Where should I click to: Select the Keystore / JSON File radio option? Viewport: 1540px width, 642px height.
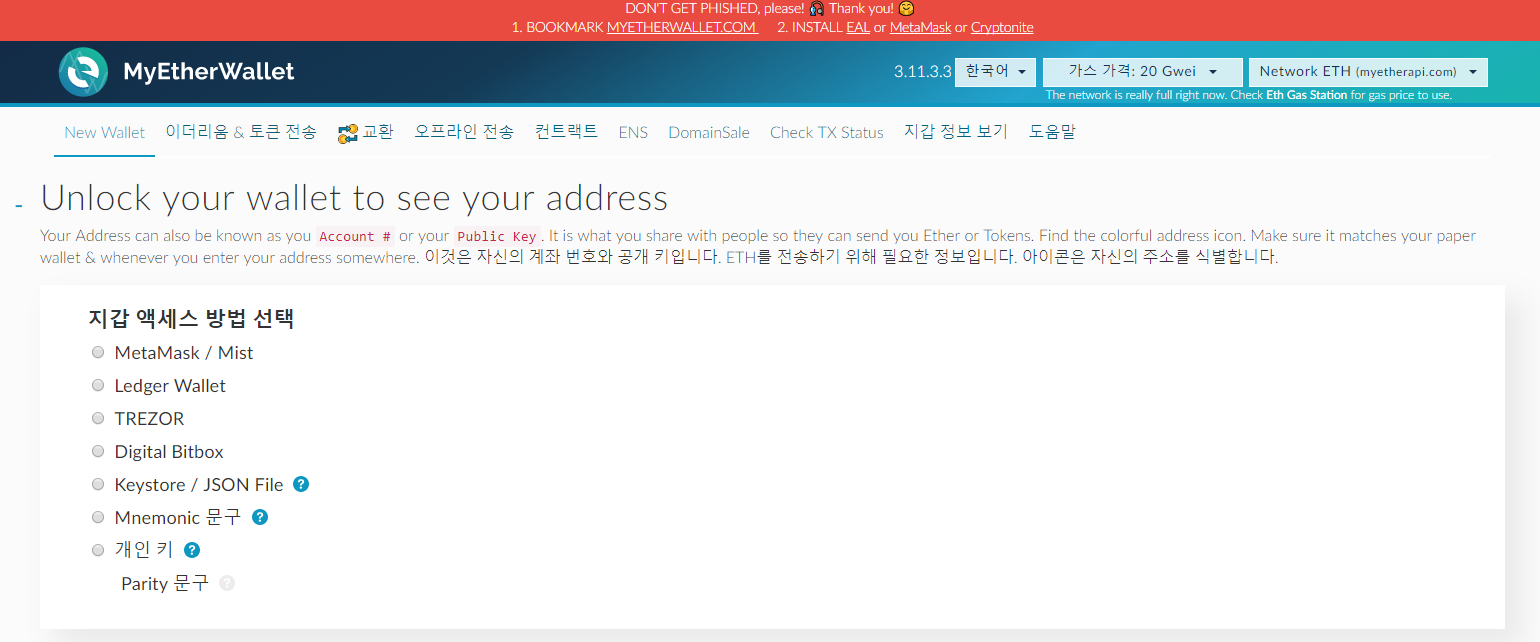click(x=98, y=484)
